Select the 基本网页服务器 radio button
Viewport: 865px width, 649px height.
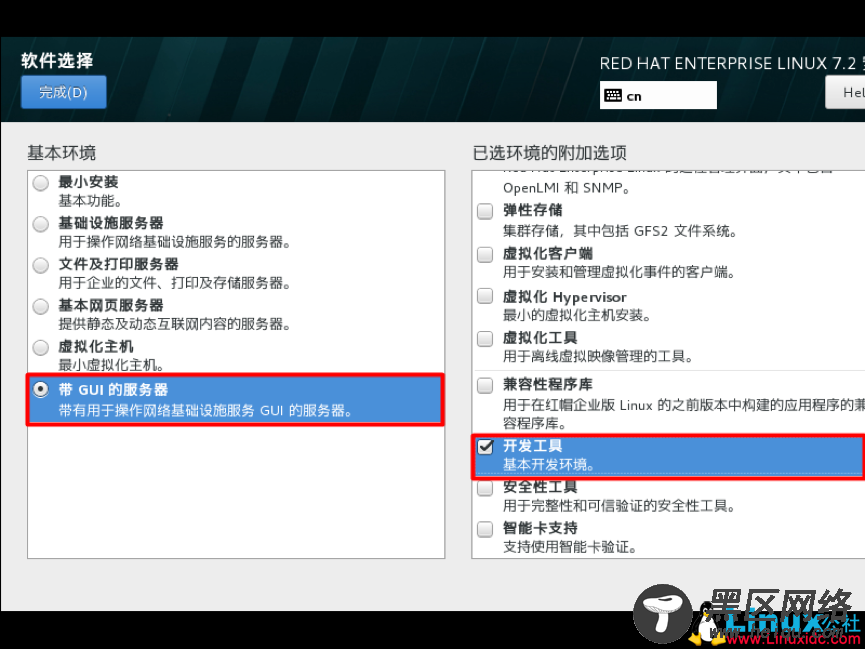41,306
